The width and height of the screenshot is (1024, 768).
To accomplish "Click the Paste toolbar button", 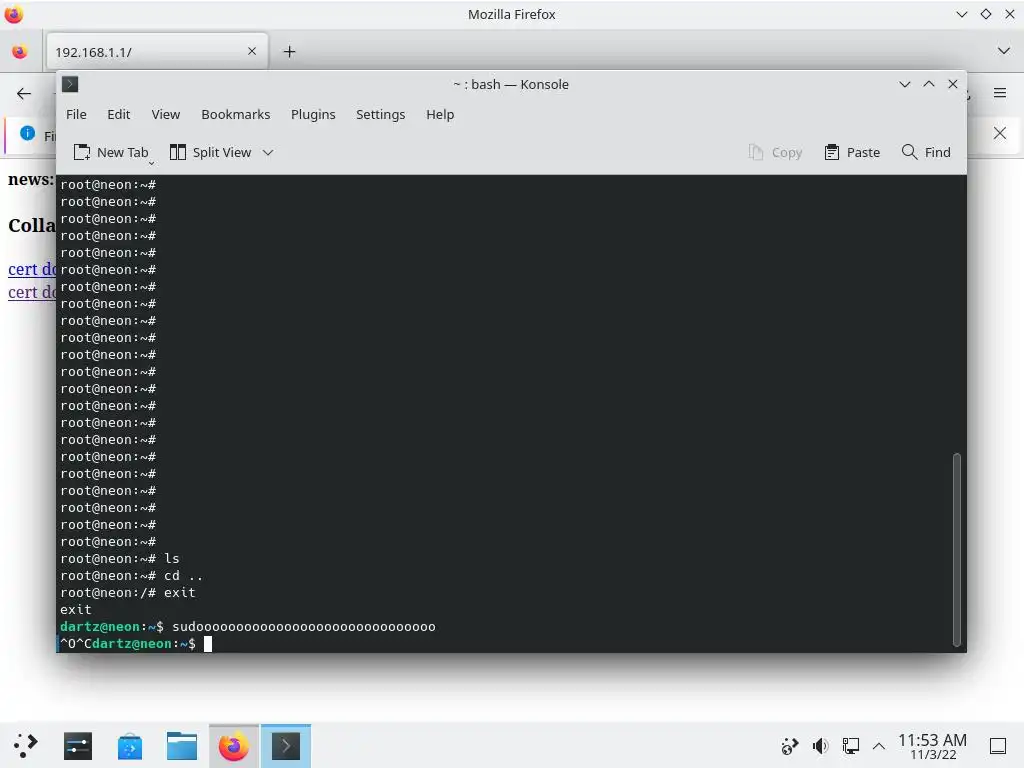I will 852,152.
